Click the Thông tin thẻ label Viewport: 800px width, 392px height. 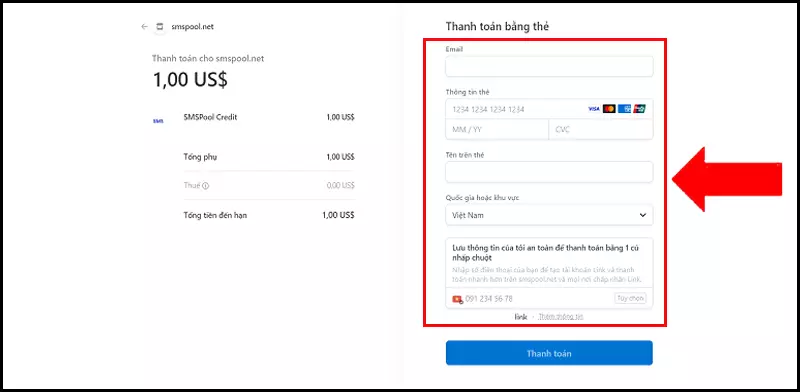point(468,92)
